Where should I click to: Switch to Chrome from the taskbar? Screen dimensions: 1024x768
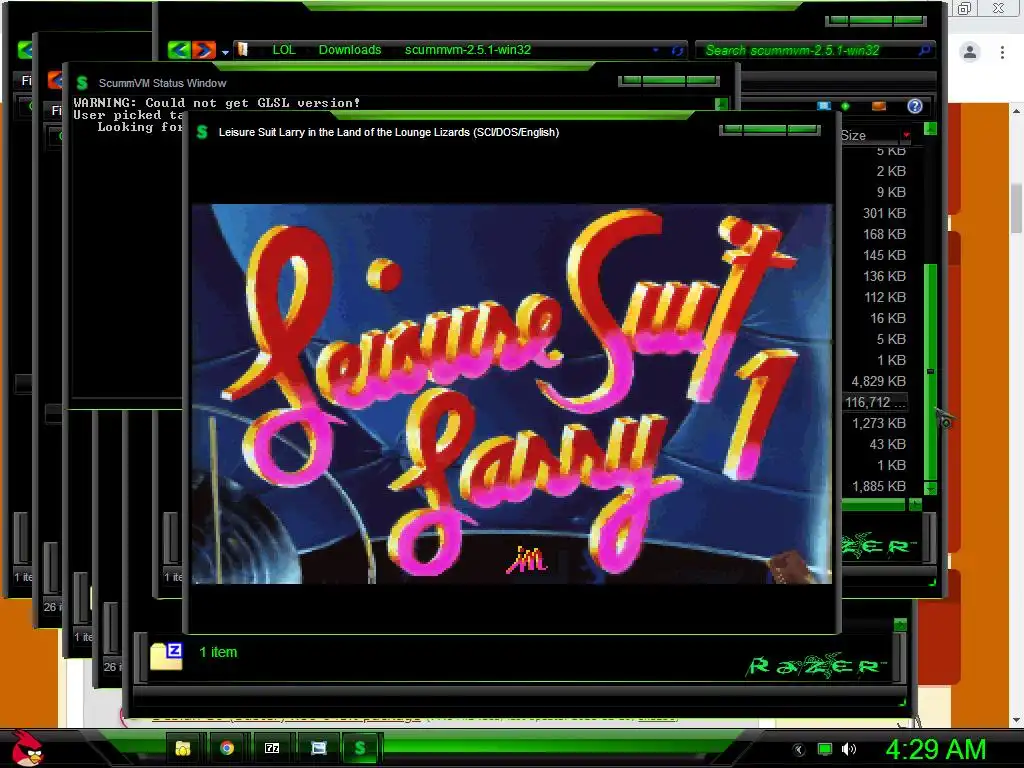227,748
